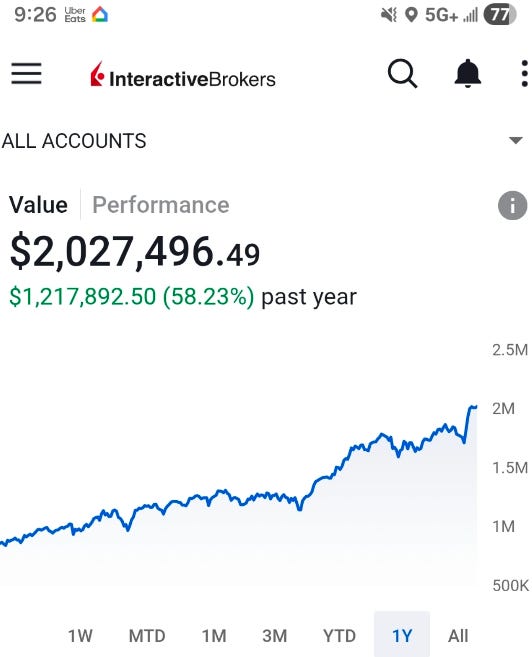Image resolution: width=532 pixels, height=657 pixels.
Task: Switch to the Performance tab
Action: (161, 205)
